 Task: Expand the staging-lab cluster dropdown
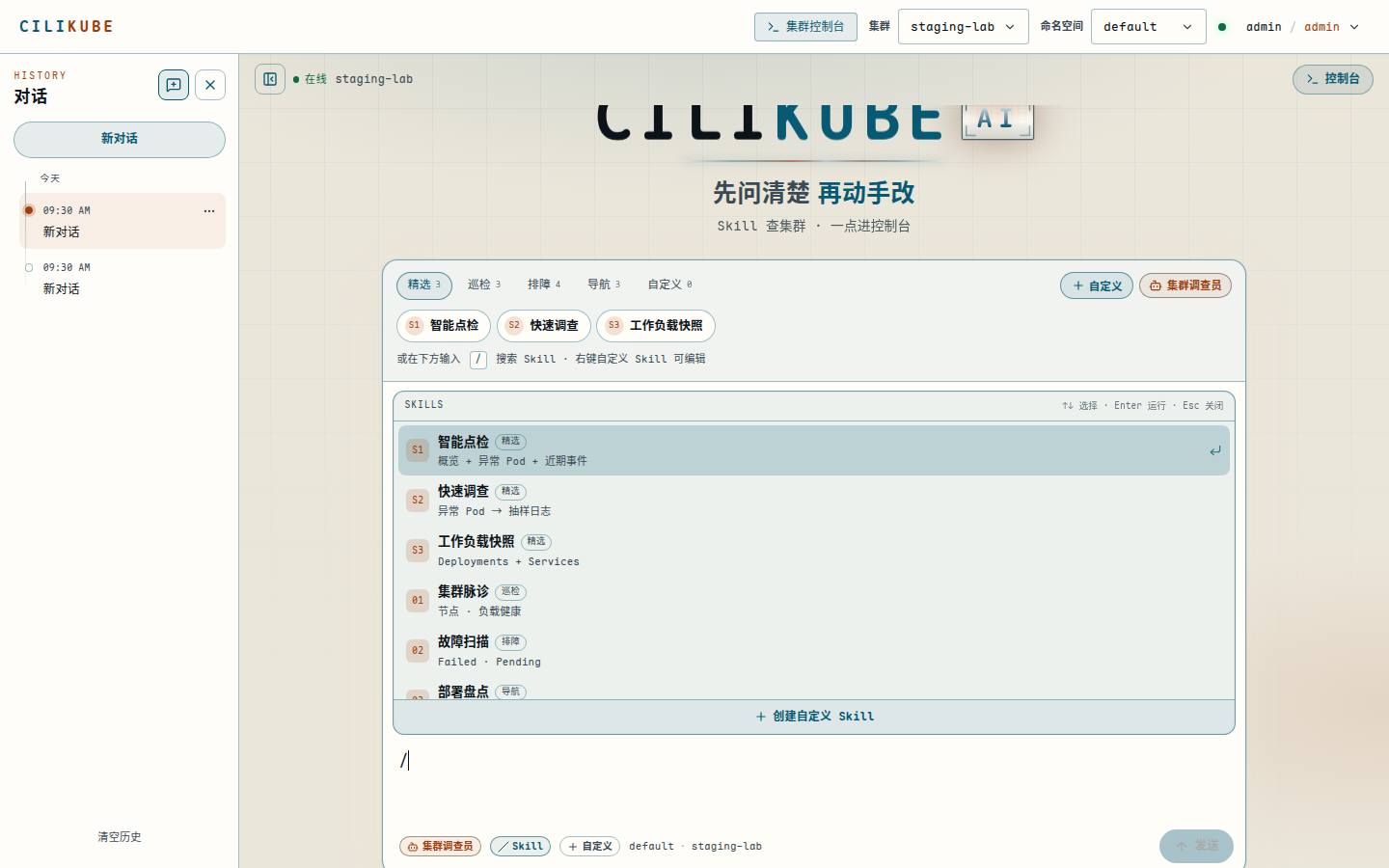[x=963, y=27]
